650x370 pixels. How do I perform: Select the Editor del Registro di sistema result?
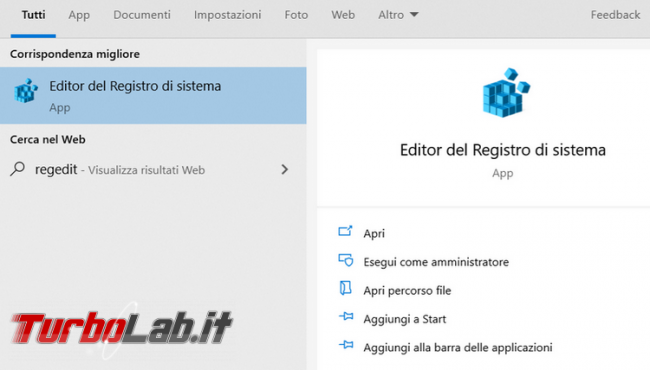(x=153, y=96)
